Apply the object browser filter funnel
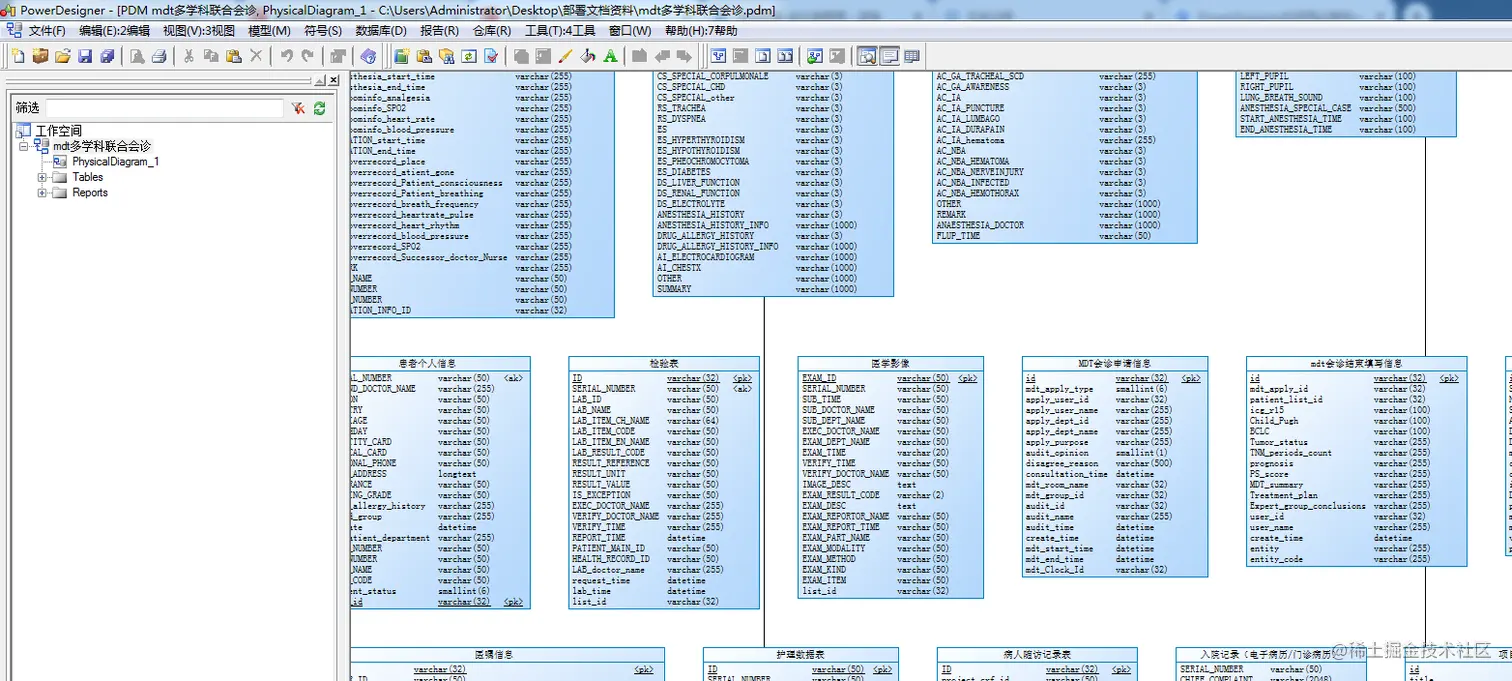1512x681 pixels. (298, 108)
